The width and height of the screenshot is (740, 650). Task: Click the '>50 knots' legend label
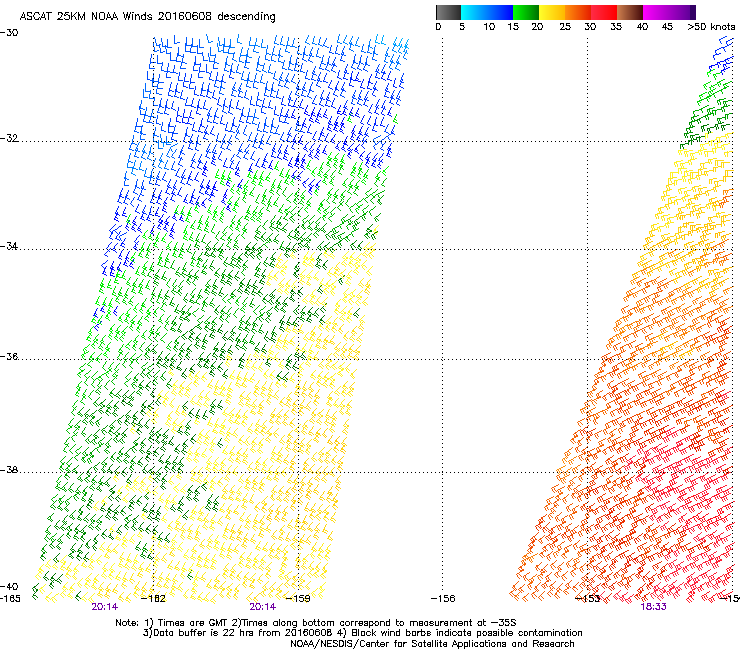[x=711, y=27]
